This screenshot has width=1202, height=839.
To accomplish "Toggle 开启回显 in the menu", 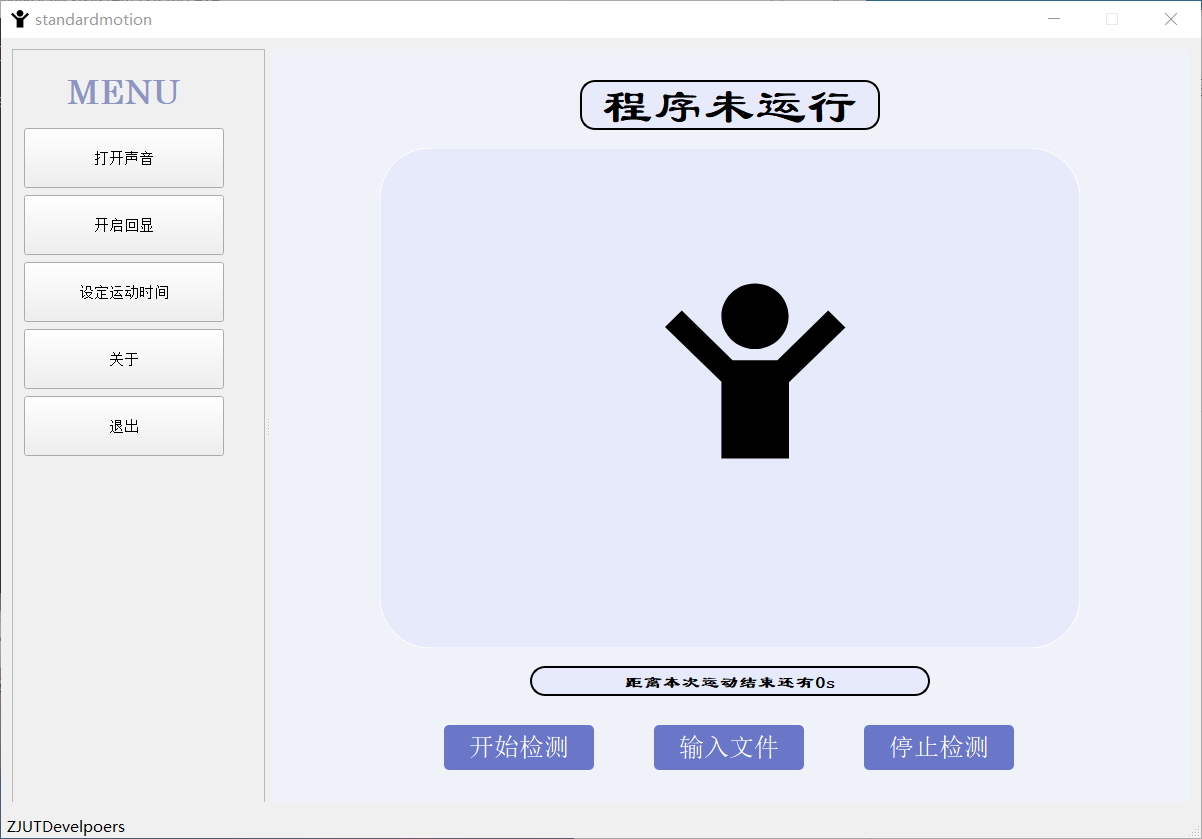I will coord(124,225).
